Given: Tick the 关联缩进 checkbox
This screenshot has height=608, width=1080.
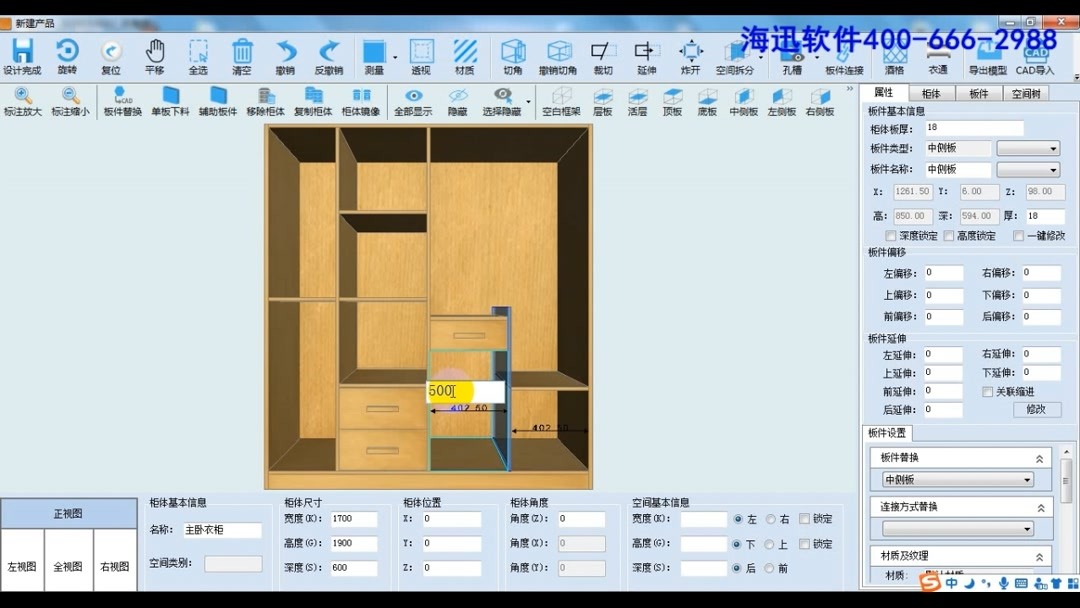Looking at the screenshot, I should click(x=988, y=390).
